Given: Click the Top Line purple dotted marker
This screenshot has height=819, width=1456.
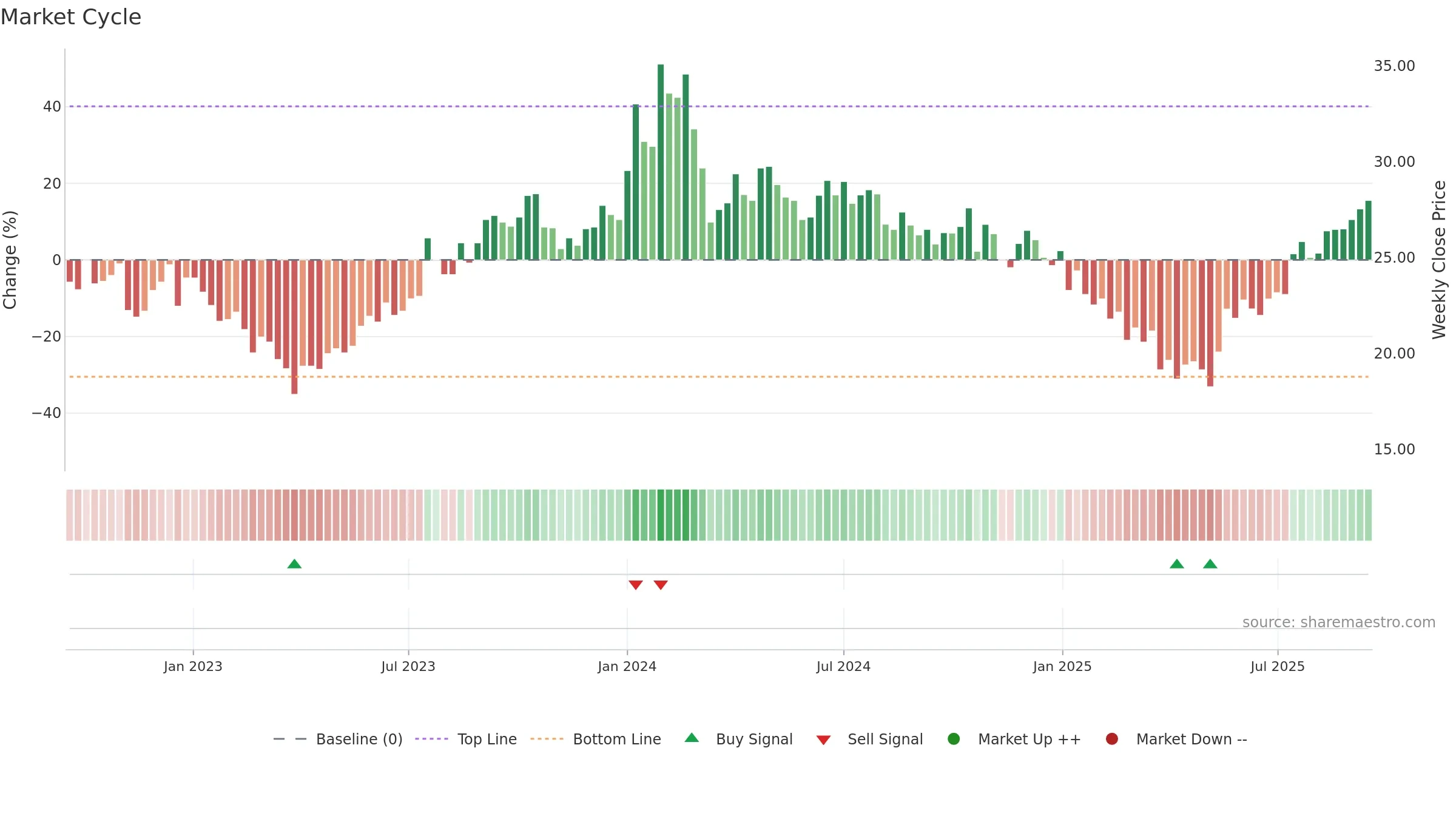Looking at the screenshot, I should 431,739.
